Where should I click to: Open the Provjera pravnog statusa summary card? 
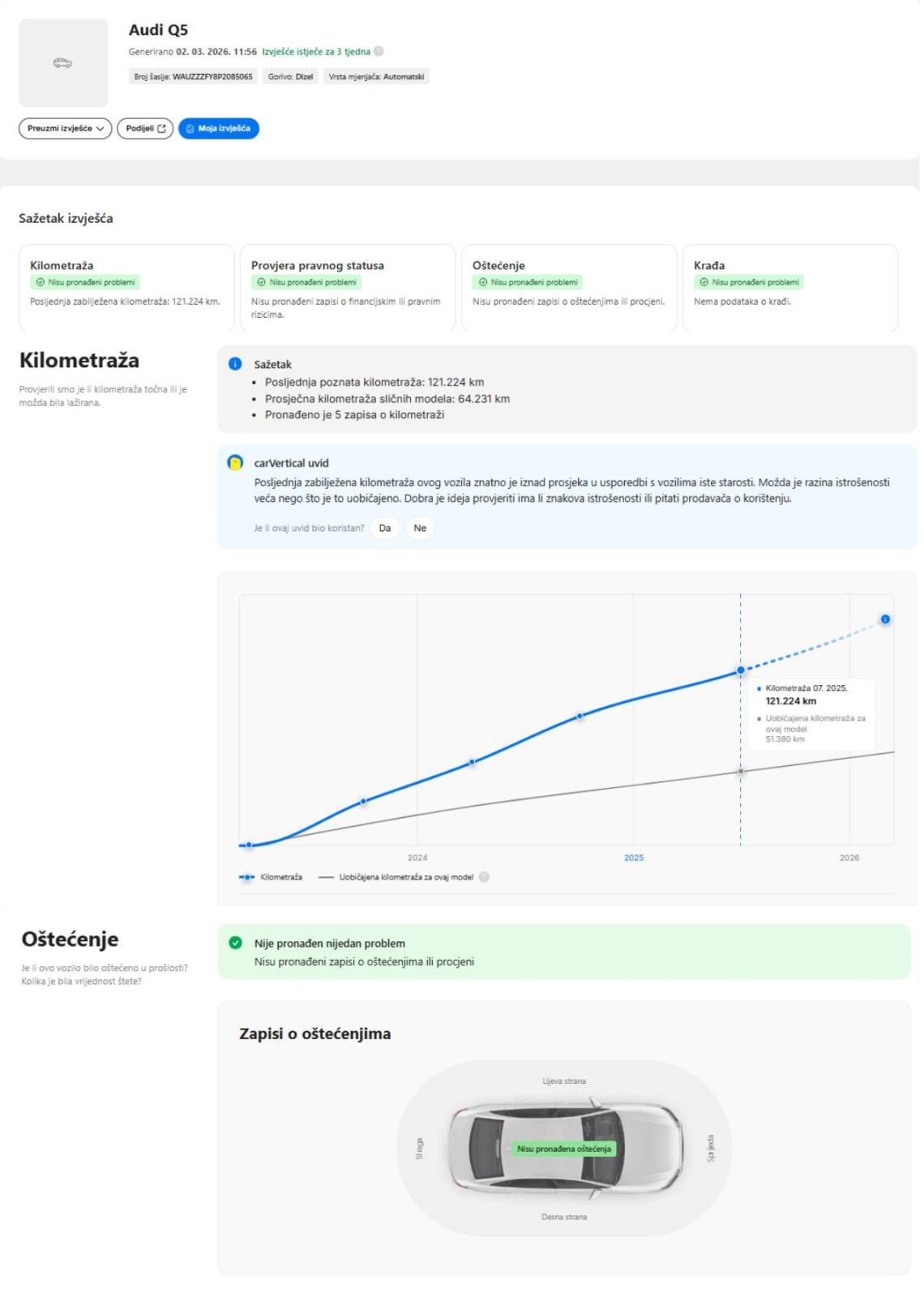coord(347,287)
